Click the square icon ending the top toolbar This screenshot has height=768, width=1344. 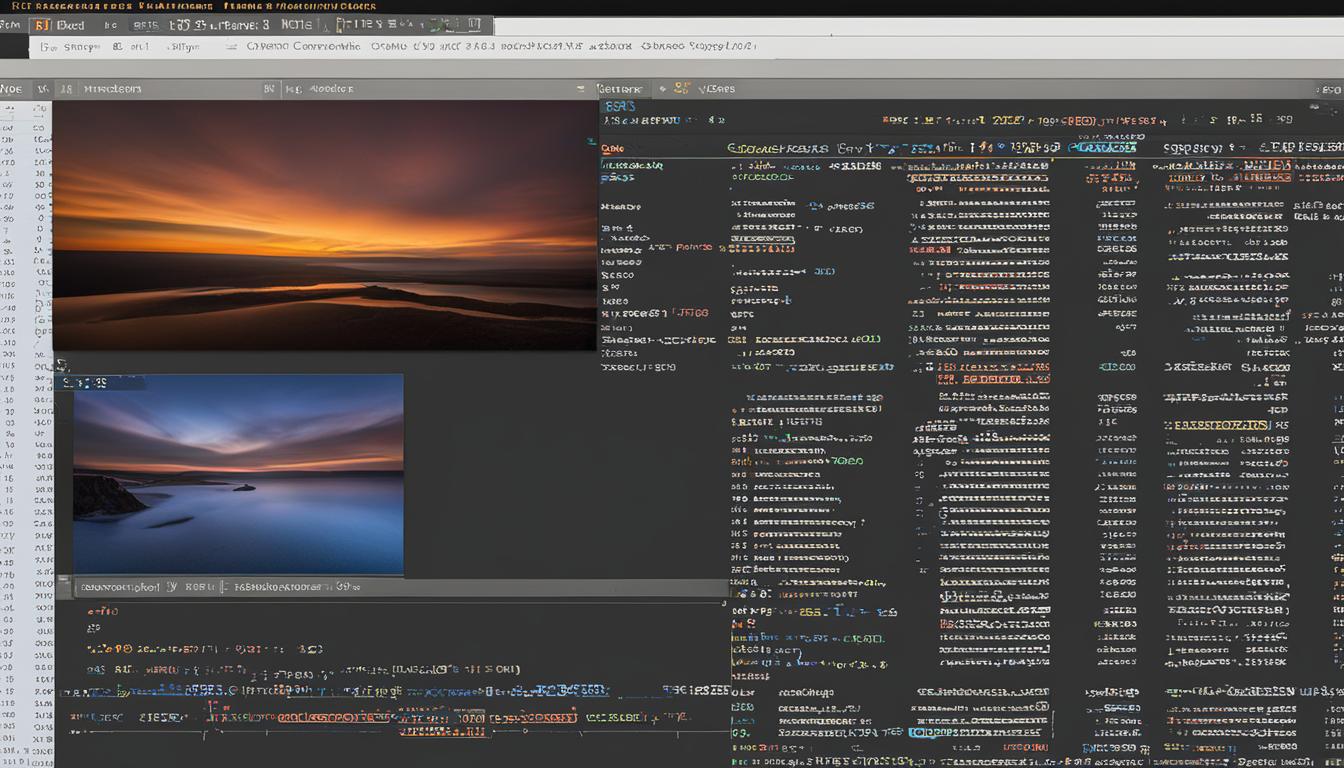click(476, 25)
